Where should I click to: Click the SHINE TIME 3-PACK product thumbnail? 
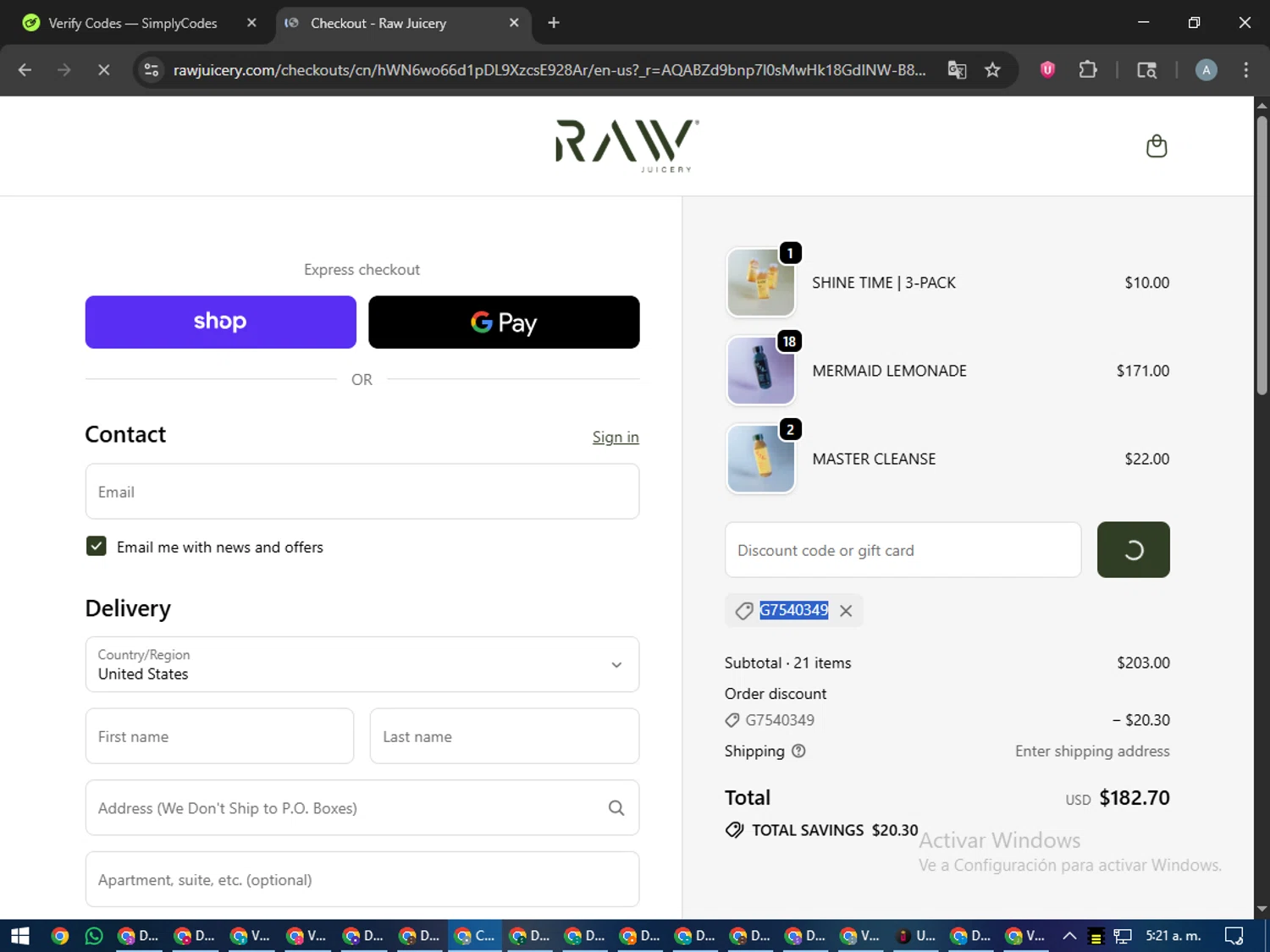[761, 282]
